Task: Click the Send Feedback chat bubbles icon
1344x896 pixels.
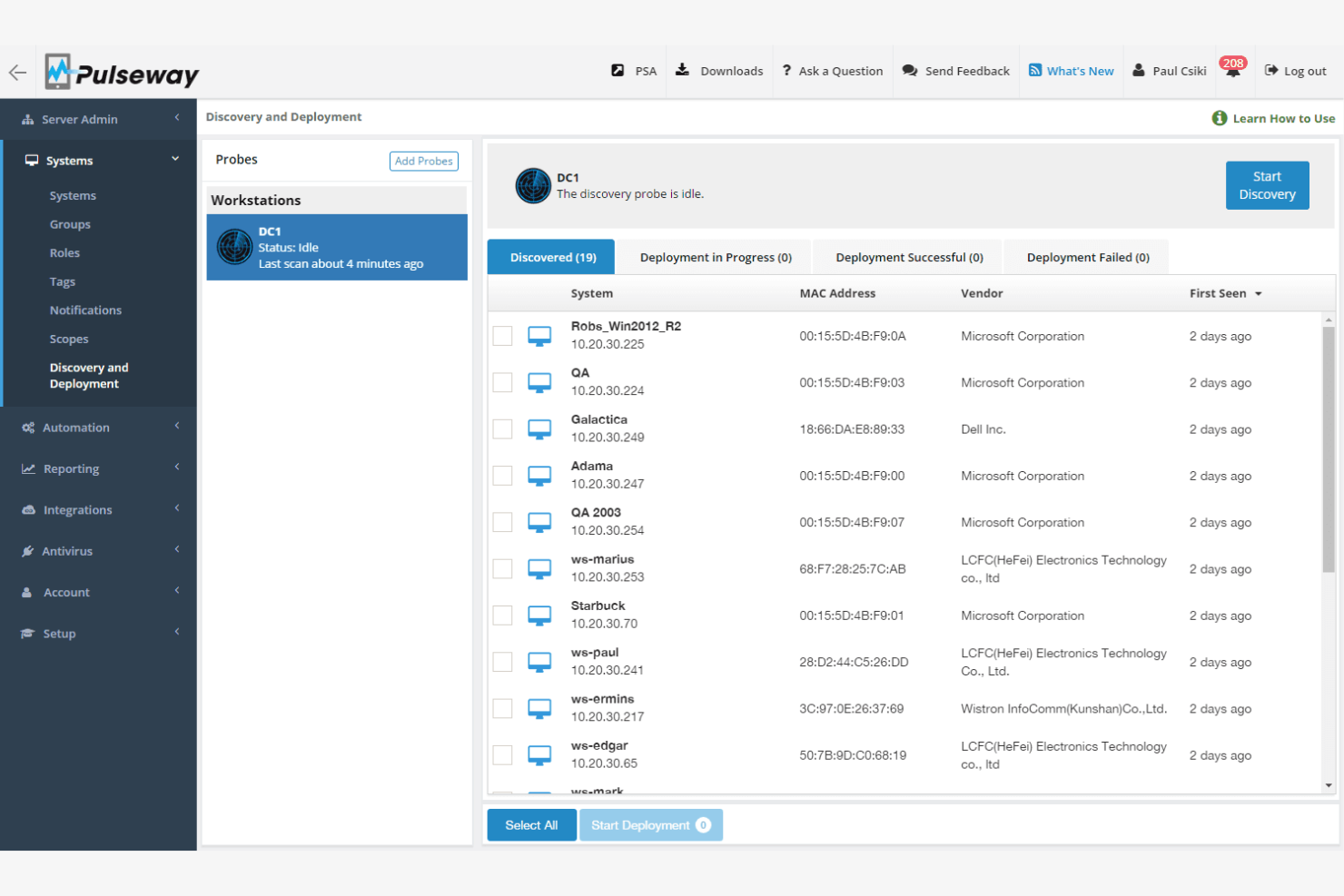Action: pos(909,71)
